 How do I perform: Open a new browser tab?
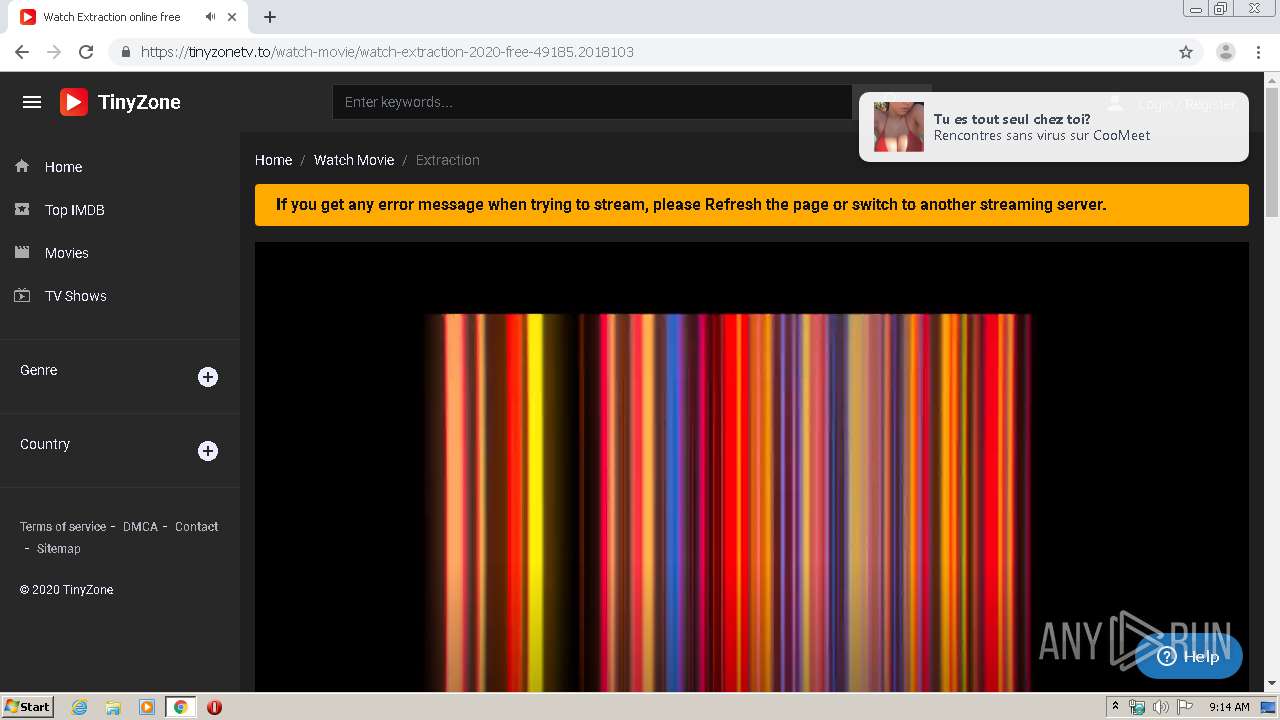click(x=270, y=17)
